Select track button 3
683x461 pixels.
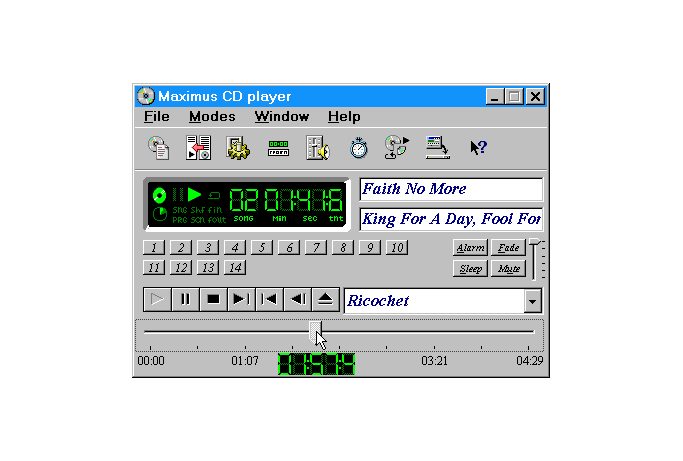point(208,247)
